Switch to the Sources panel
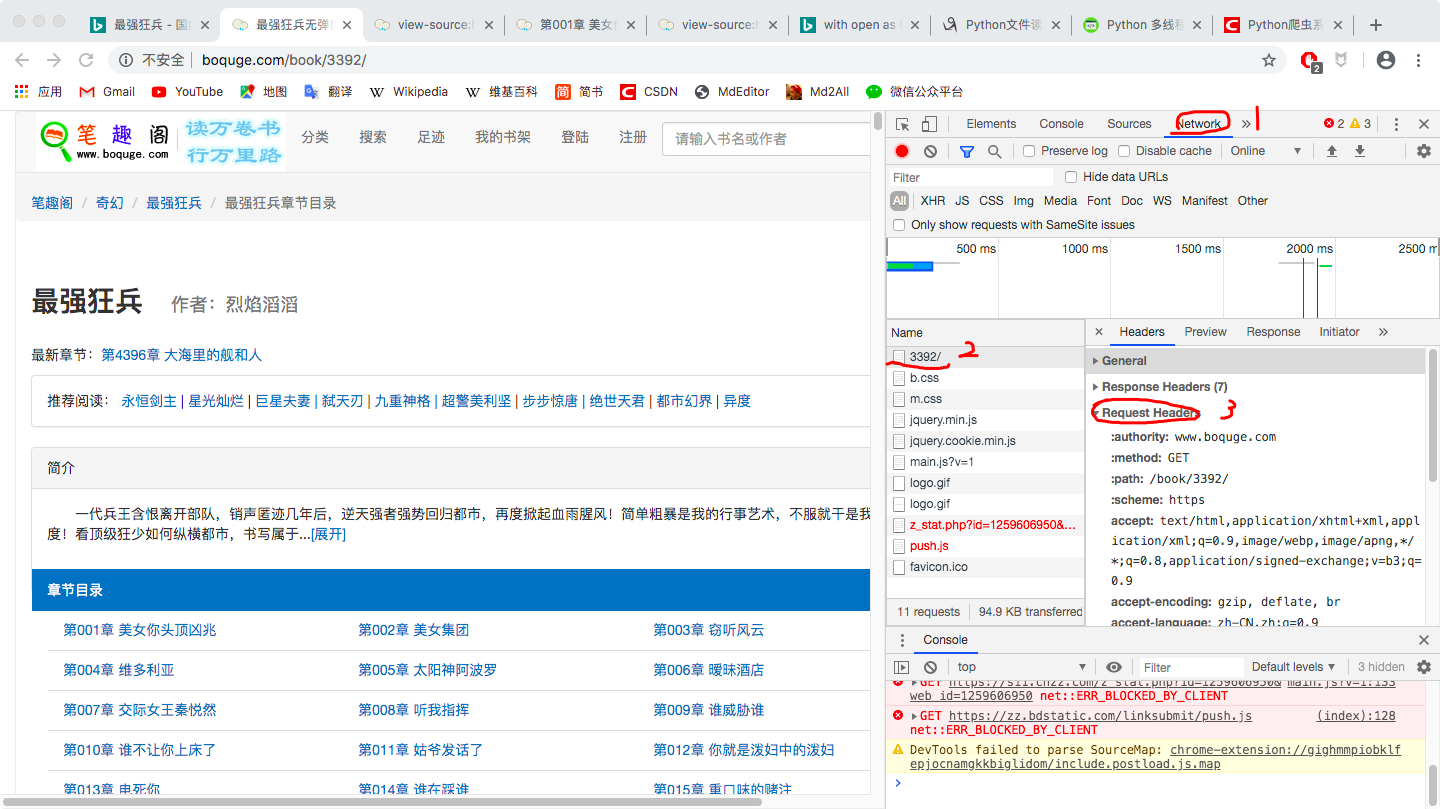The width and height of the screenshot is (1440, 809). (1129, 124)
